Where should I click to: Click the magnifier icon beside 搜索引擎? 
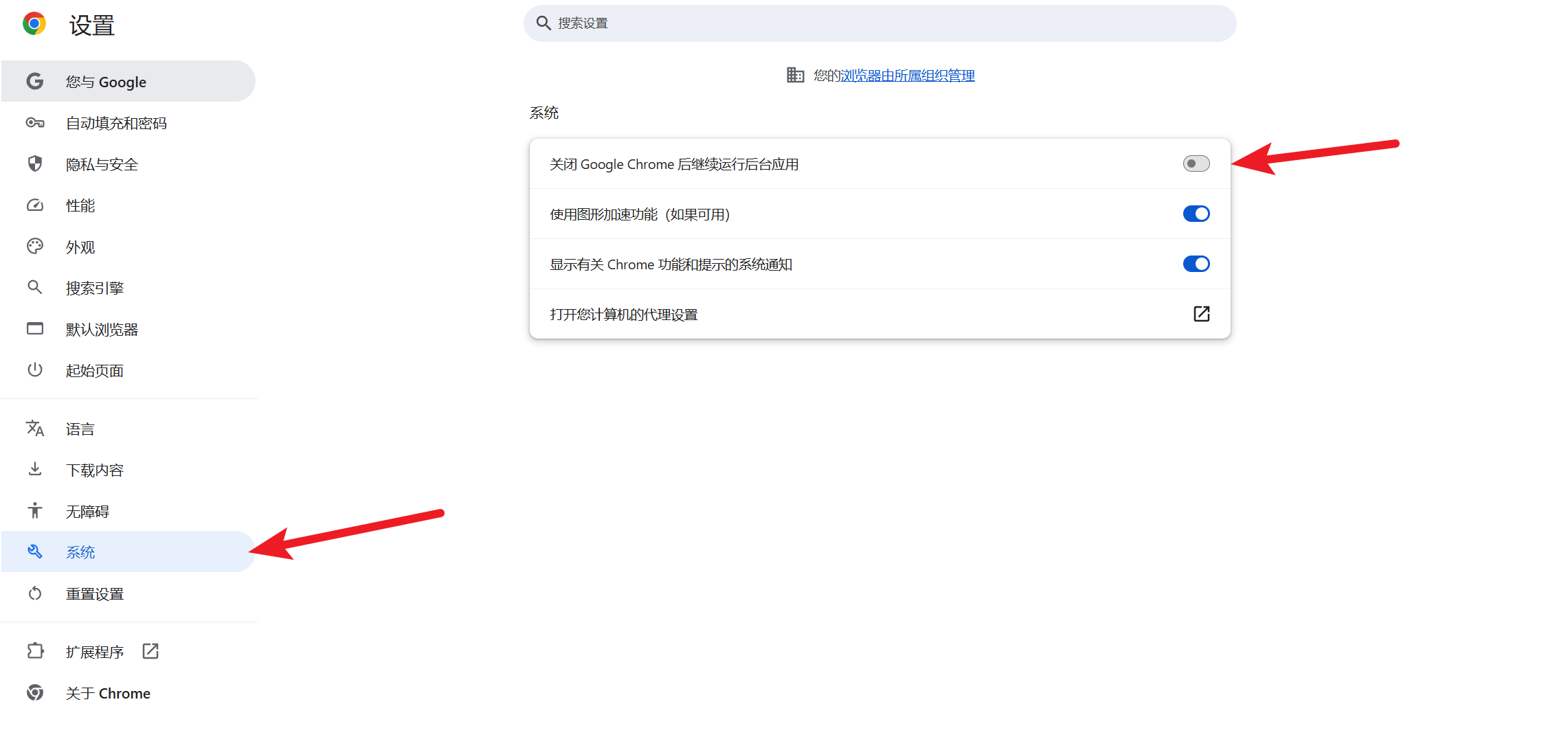click(34, 287)
